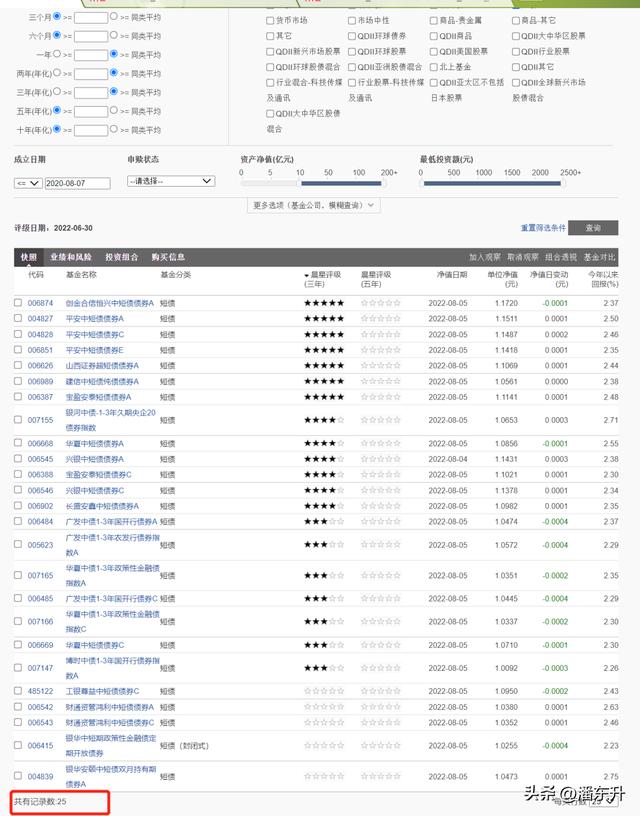This screenshot has width=640, height=816.
Task: Open fund 平安中短债债券A
Action: click(x=95, y=318)
